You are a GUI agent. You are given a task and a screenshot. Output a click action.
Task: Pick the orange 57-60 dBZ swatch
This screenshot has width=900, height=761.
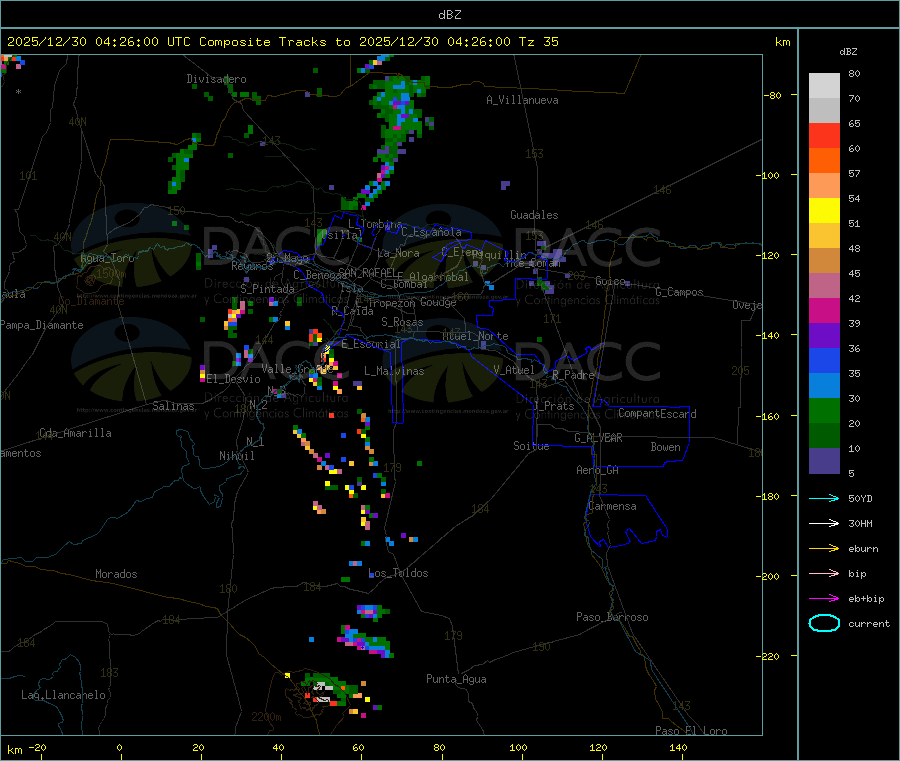click(x=824, y=161)
